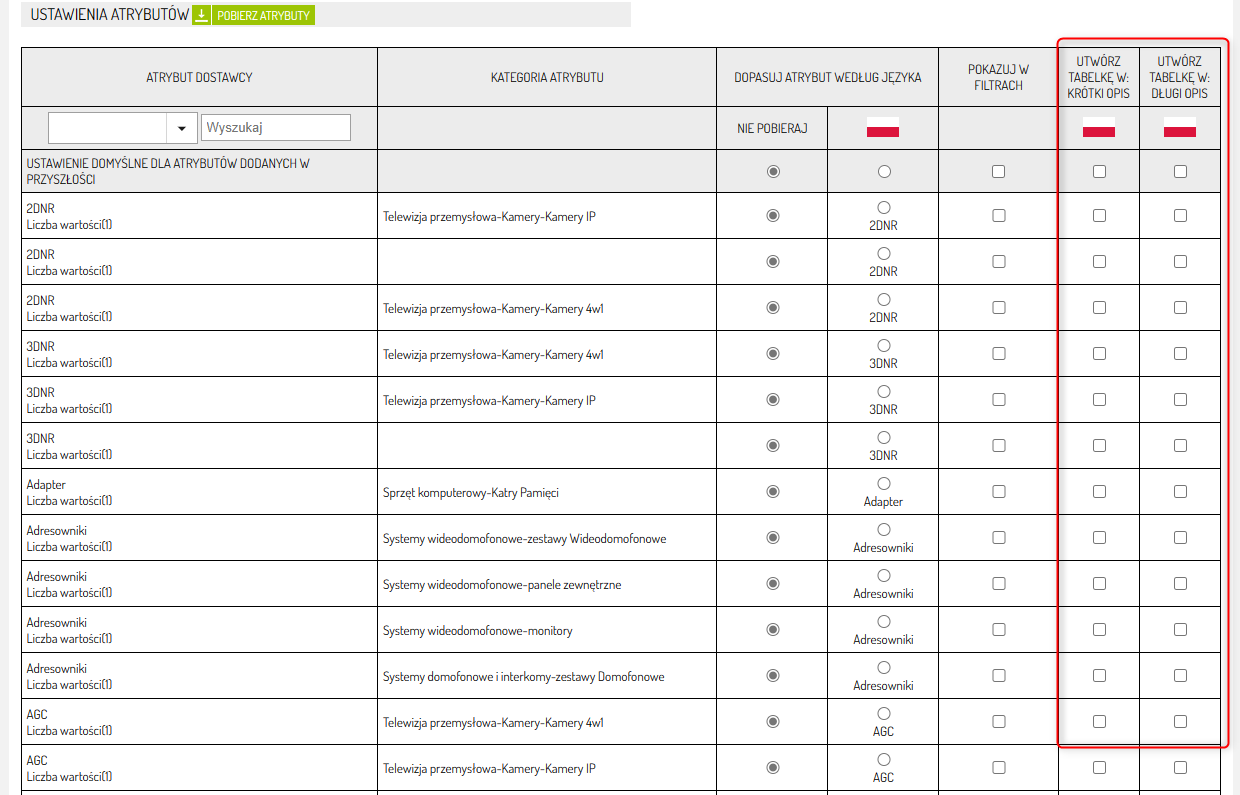Click the Adapter attribute name cell
Image resolution: width=1240 pixels, height=795 pixels.
point(199,492)
